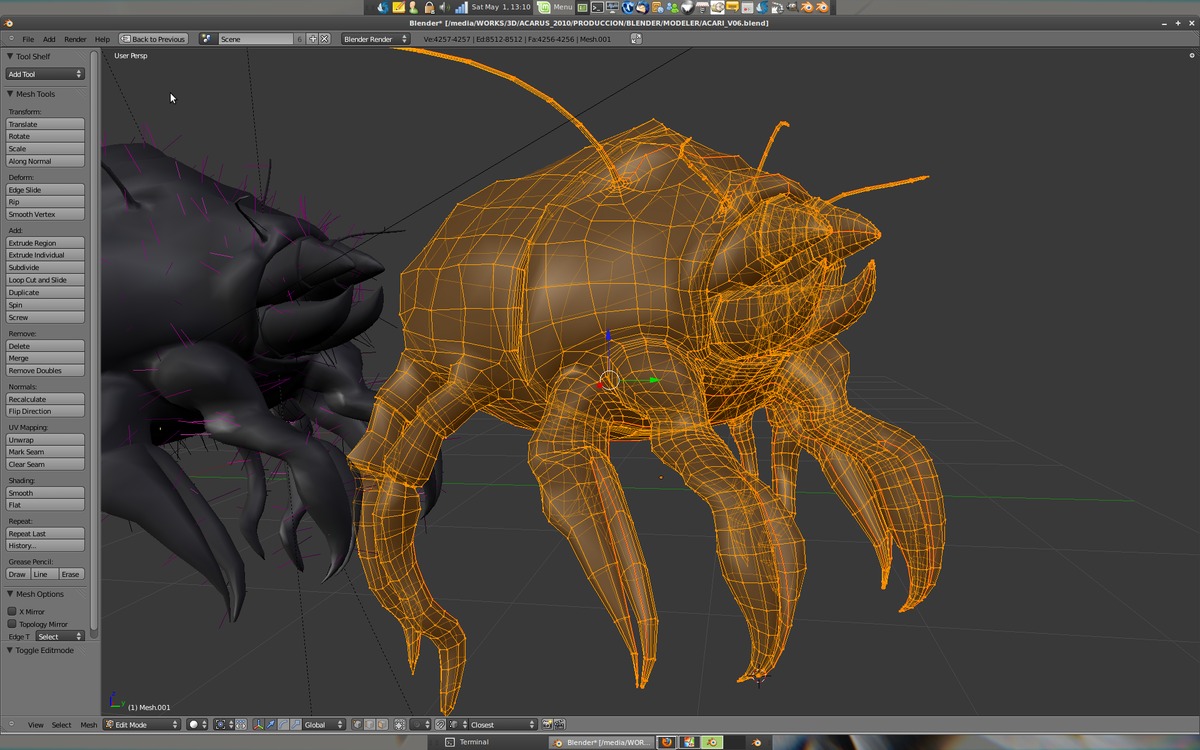
Task: Delete the scene with the X icon
Action: (x=324, y=39)
